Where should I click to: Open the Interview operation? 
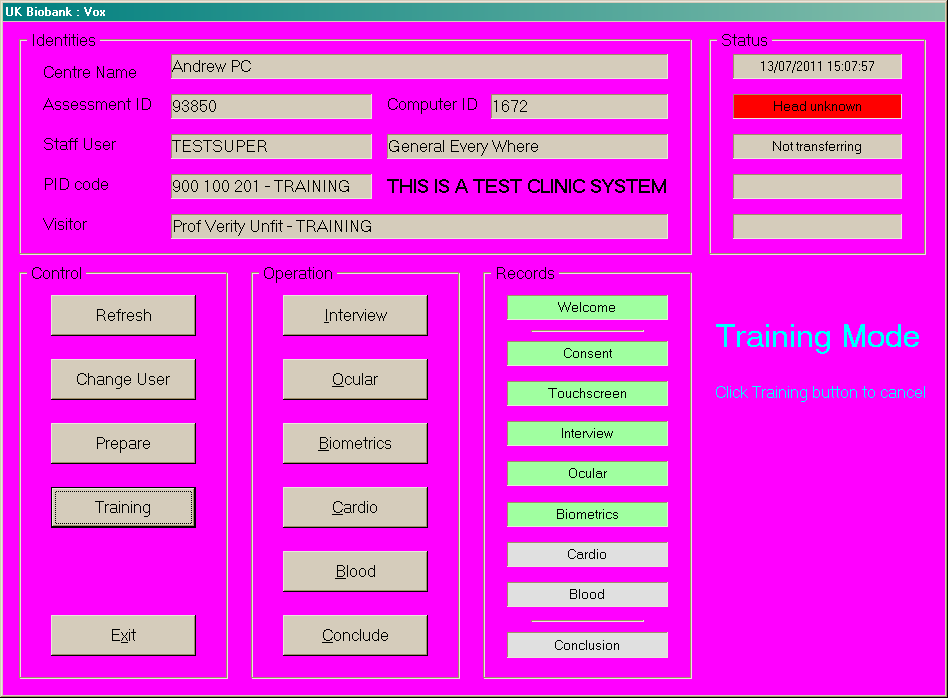pyautogui.click(x=355, y=315)
